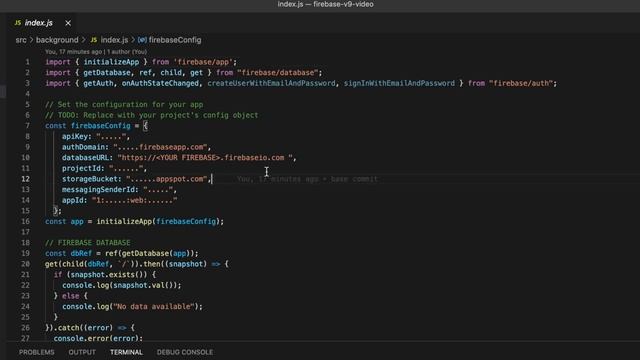Click the inline git blame 'base commit' annotation
The width and height of the screenshot is (640, 360).
coord(307,179)
